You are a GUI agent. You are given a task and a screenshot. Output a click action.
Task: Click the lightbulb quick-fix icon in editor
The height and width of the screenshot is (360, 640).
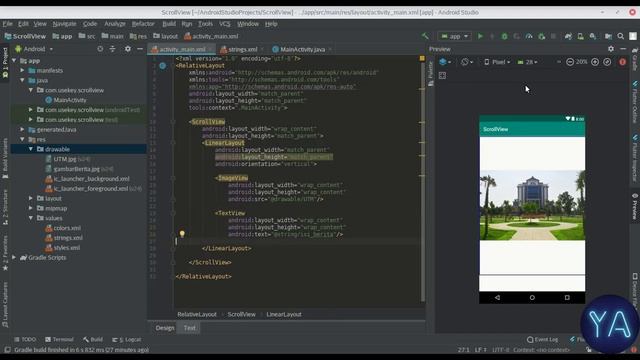click(x=182, y=234)
